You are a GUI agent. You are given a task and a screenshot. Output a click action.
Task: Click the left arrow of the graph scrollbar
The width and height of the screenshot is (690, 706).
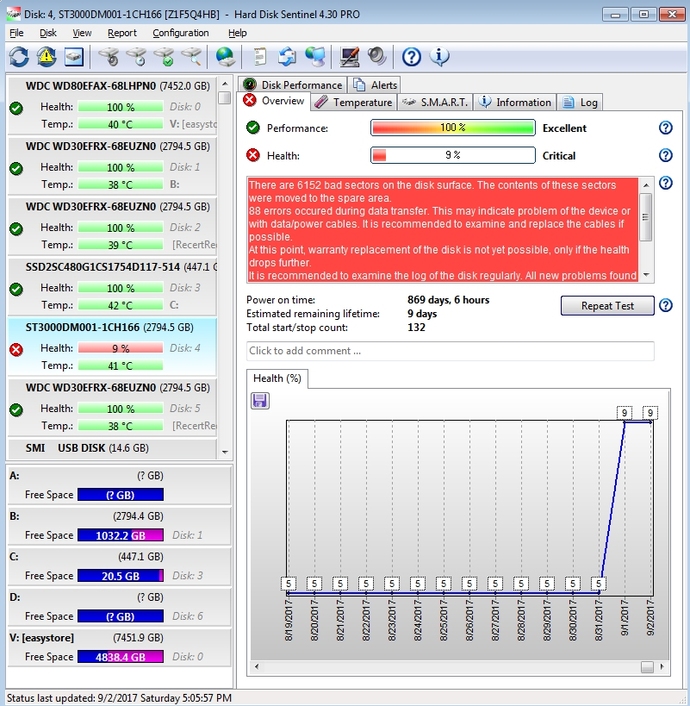[257, 666]
